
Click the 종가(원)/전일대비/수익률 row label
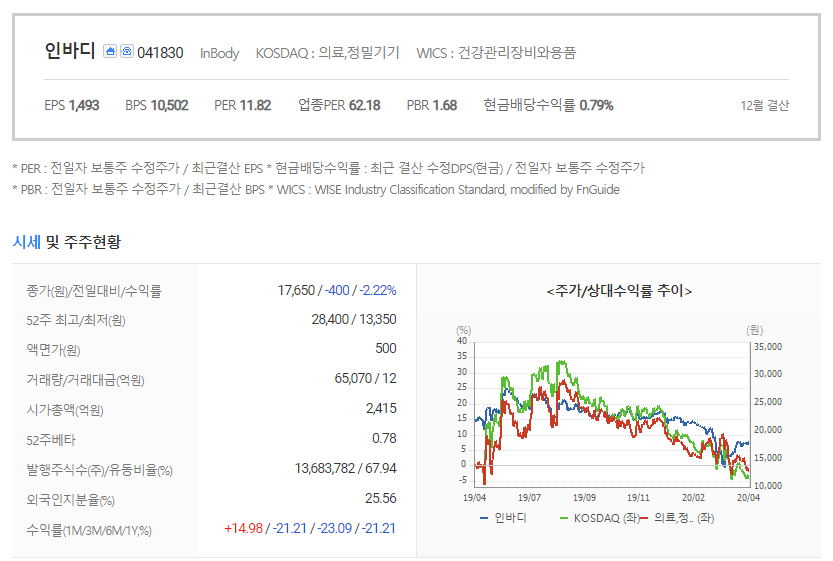pyautogui.click(x=94, y=291)
